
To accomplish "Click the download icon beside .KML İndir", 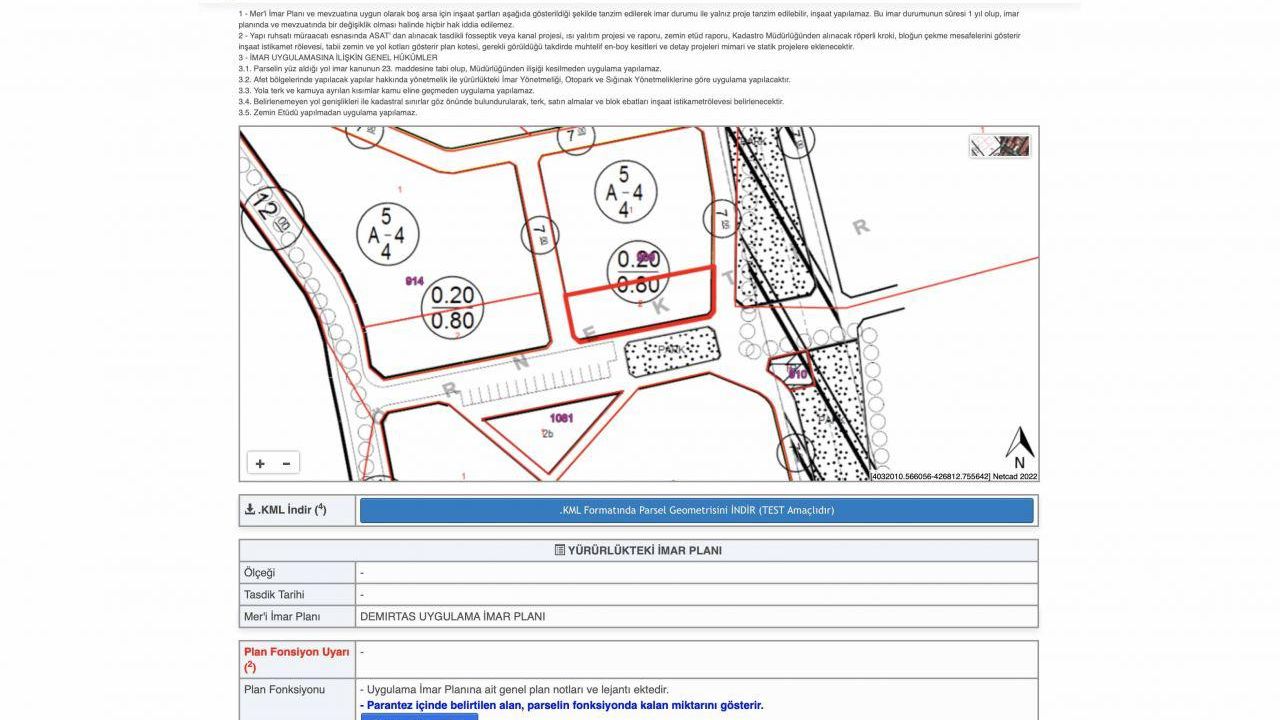I will pyautogui.click(x=250, y=510).
